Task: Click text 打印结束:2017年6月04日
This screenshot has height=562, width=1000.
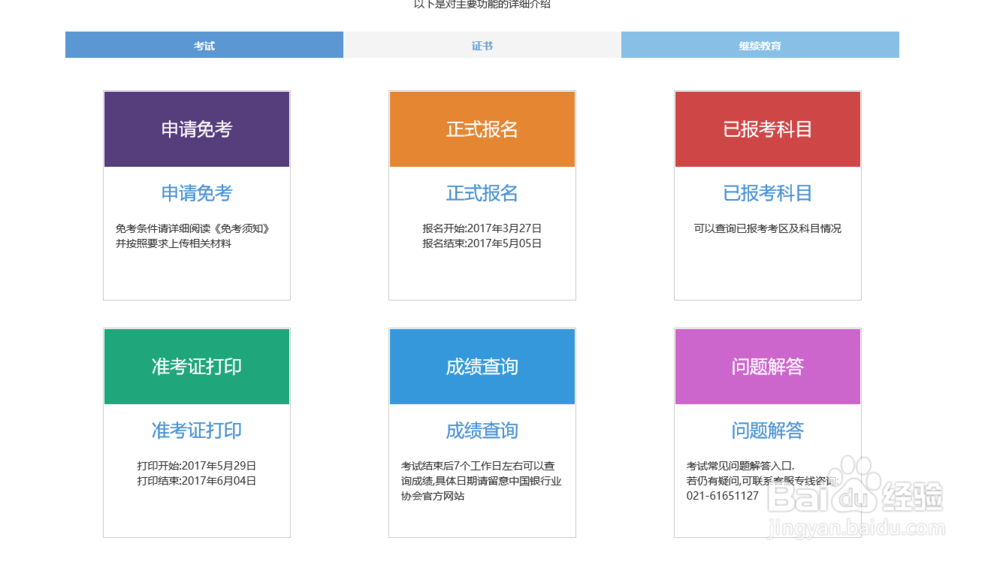Action: [x=196, y=481]
